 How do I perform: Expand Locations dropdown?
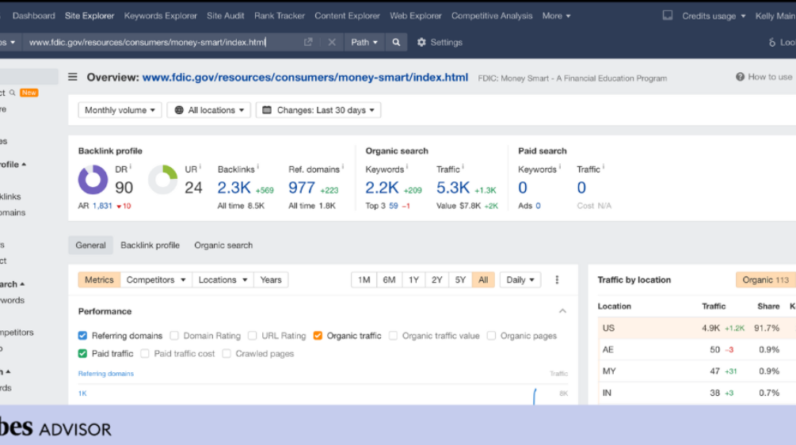(x=222, y=280)
